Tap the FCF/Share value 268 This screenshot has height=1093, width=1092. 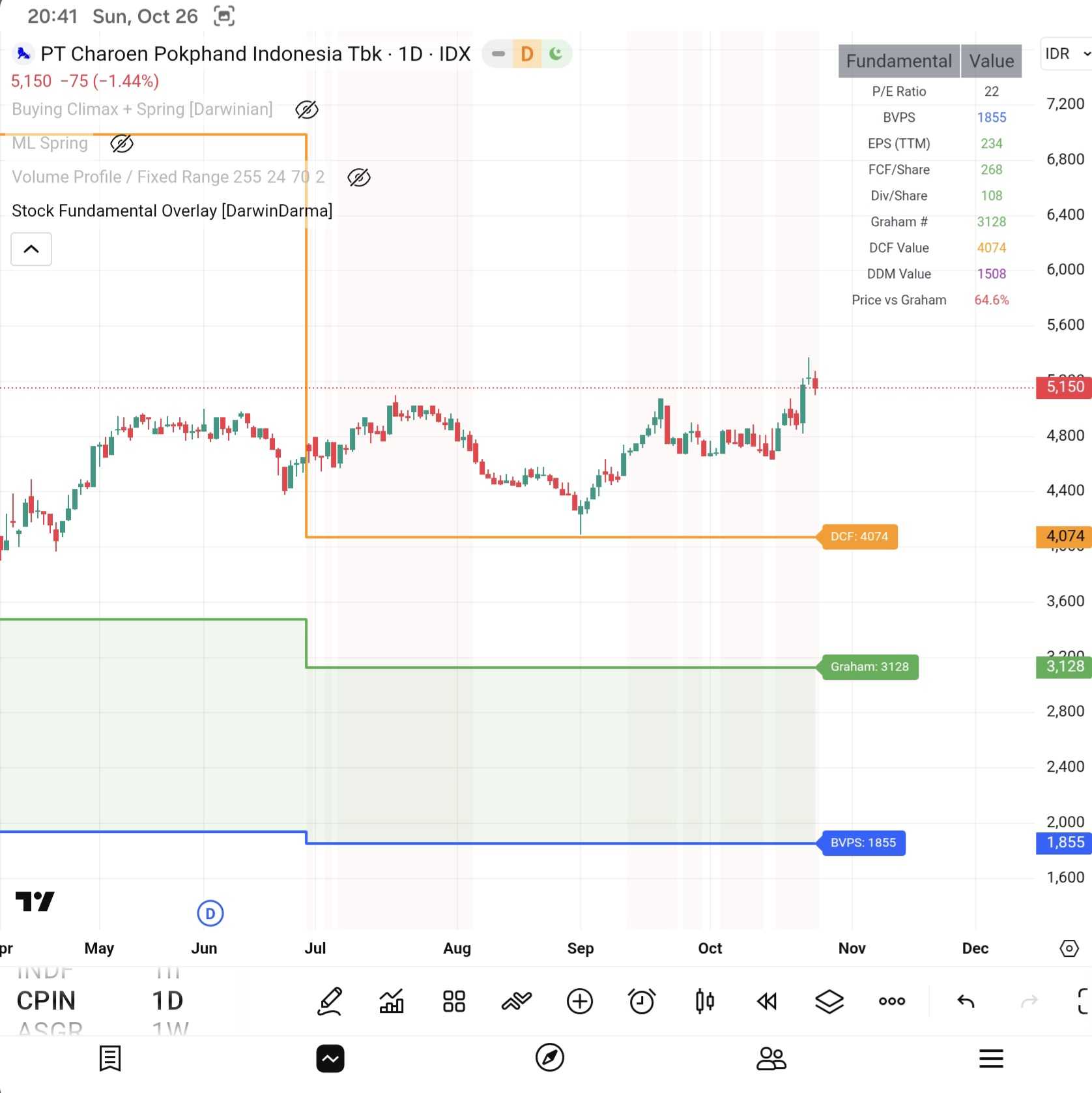[x=992, y=169]
